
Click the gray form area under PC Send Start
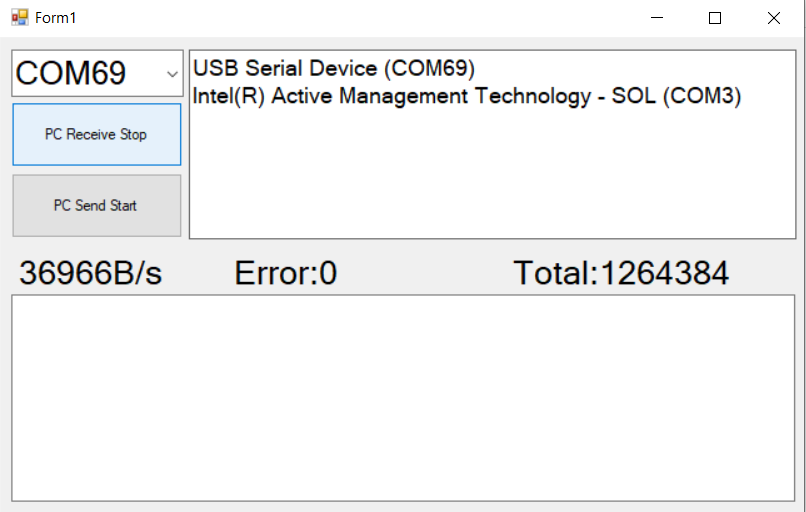(x=97, y=245)
